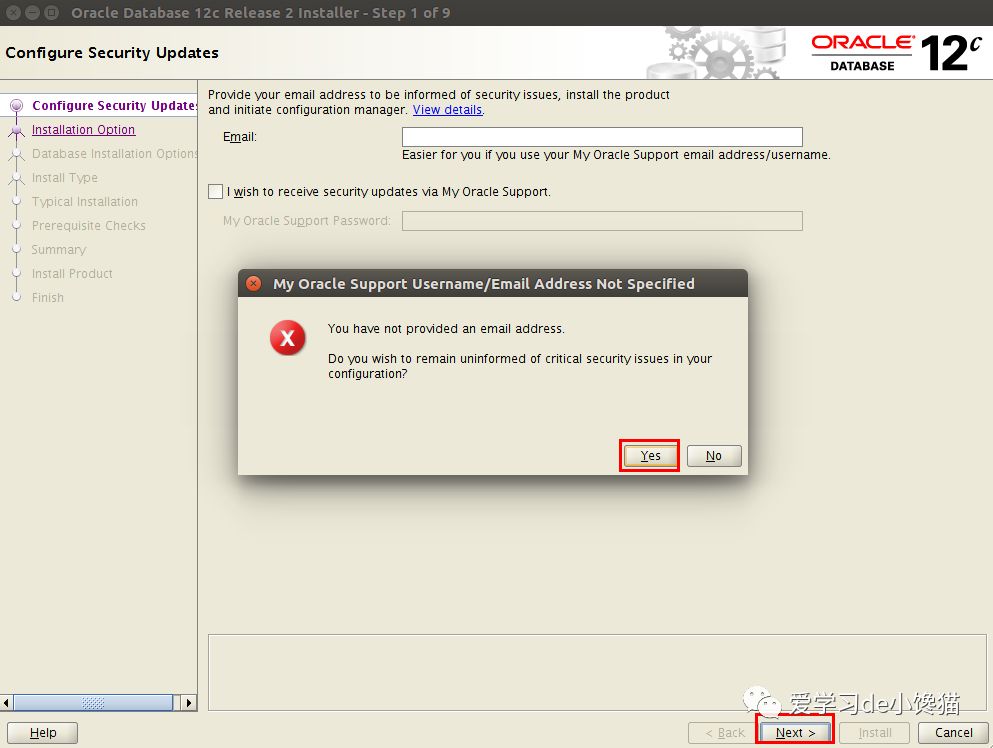Click the < Back button
Image resolution: width=993 pixels, height=748 pixels.
724,732
